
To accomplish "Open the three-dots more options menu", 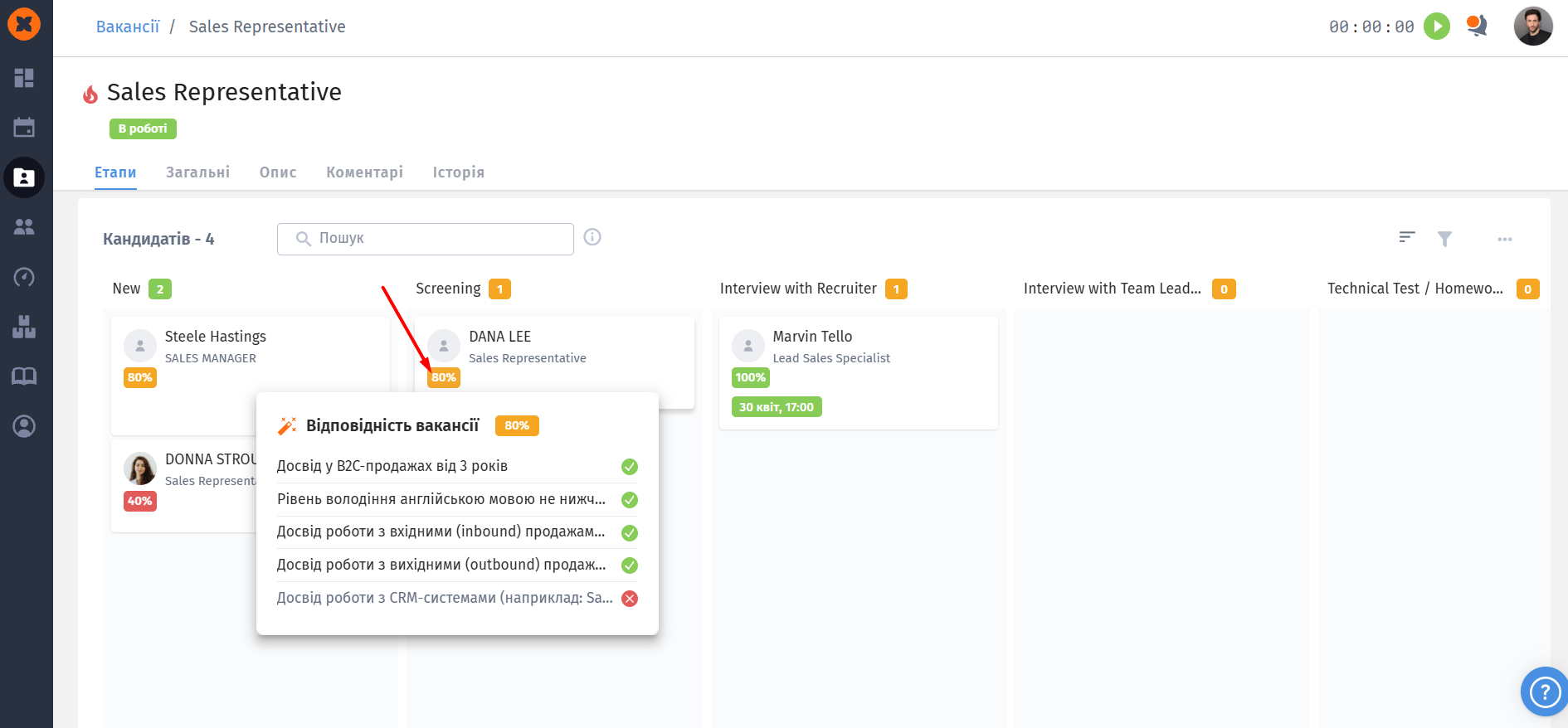I will point(1504,239).
